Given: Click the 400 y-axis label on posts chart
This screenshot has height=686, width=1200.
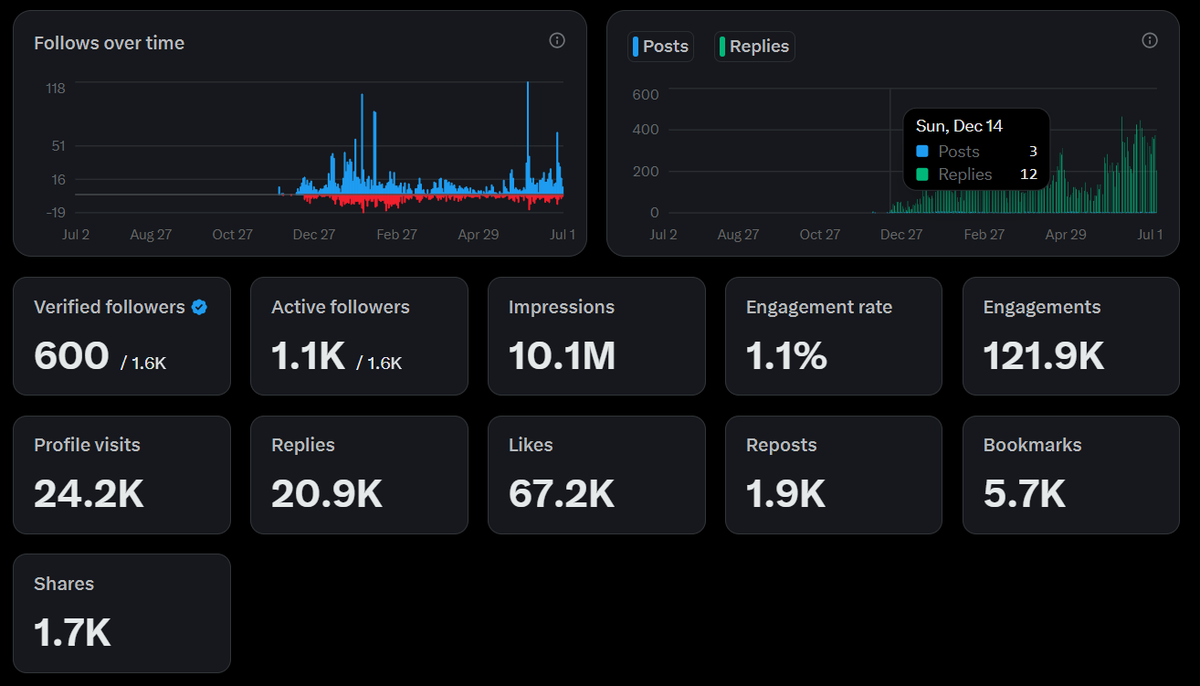Looking at the screenshot, I should [x=646, y=129].
